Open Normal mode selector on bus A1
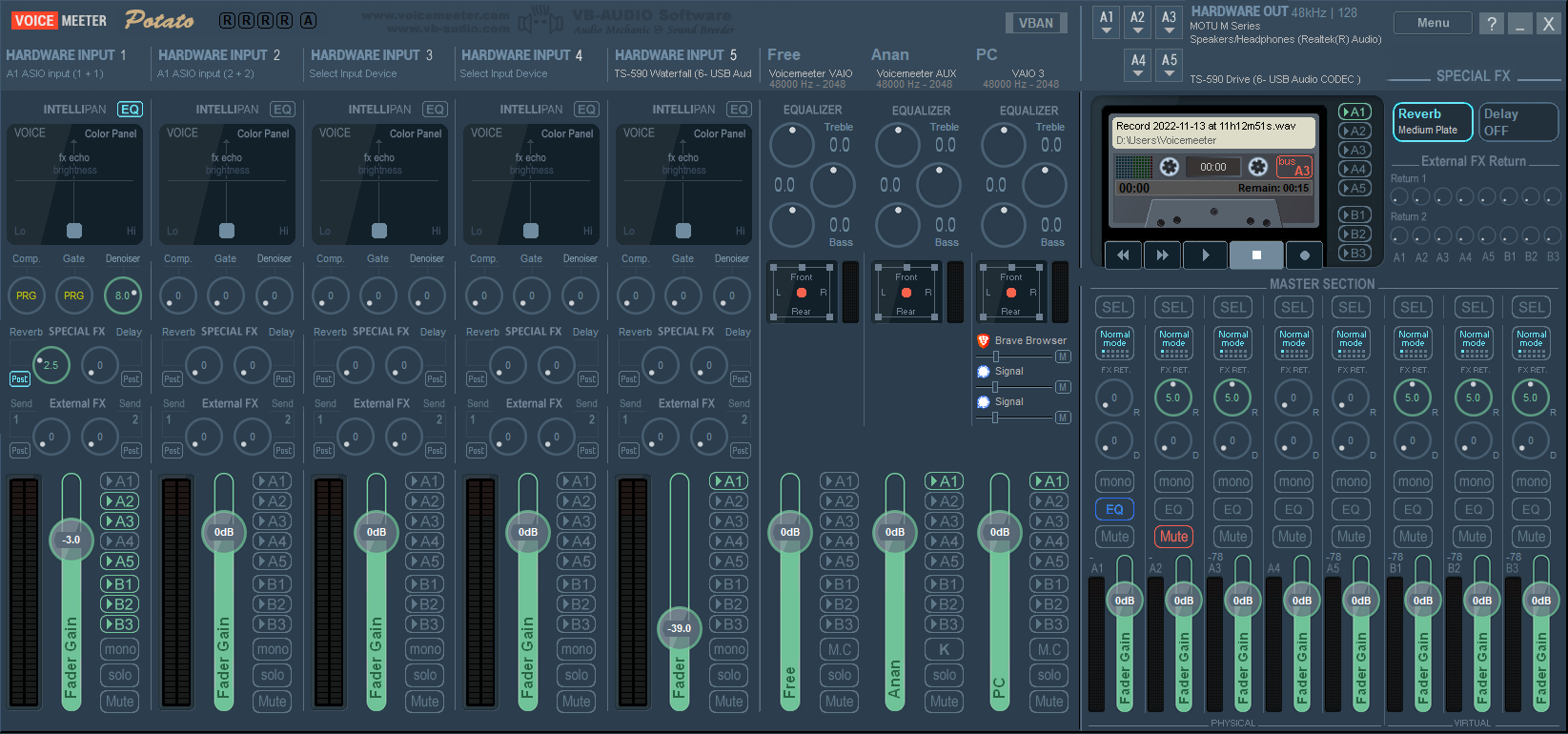 pyautogui.click(x=1115, y=343)
